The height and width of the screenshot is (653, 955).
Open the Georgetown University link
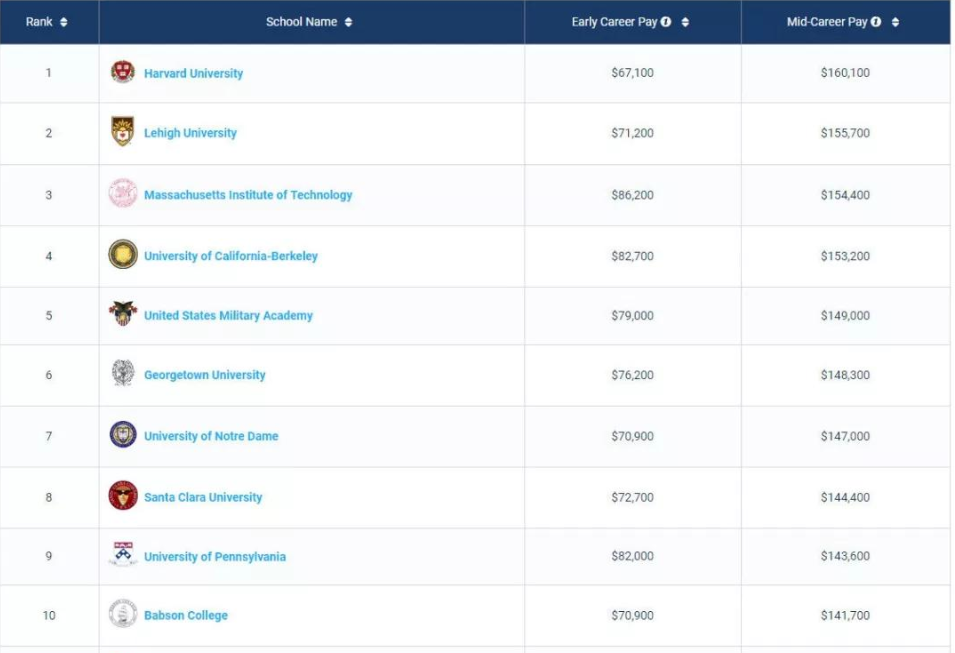pyautogui.click(x=205, y=375)
